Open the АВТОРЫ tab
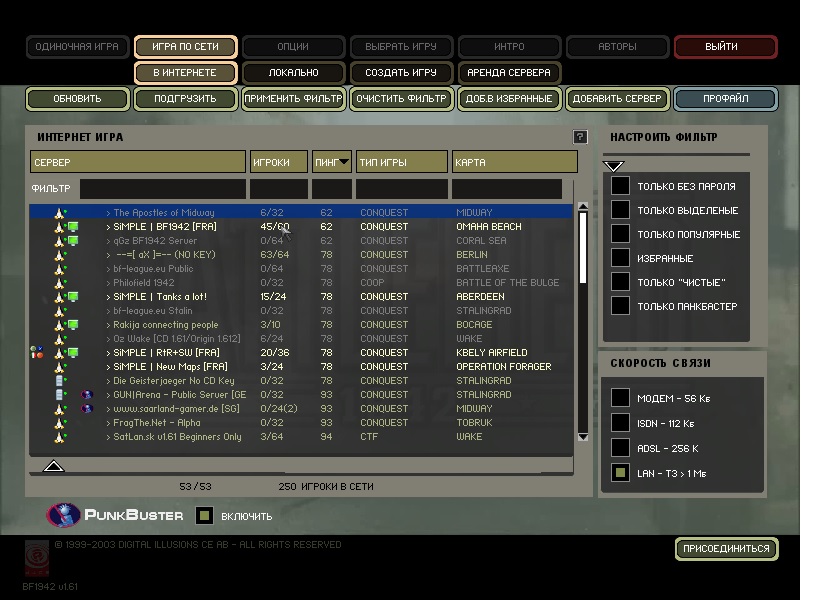 tap(617, 46)
